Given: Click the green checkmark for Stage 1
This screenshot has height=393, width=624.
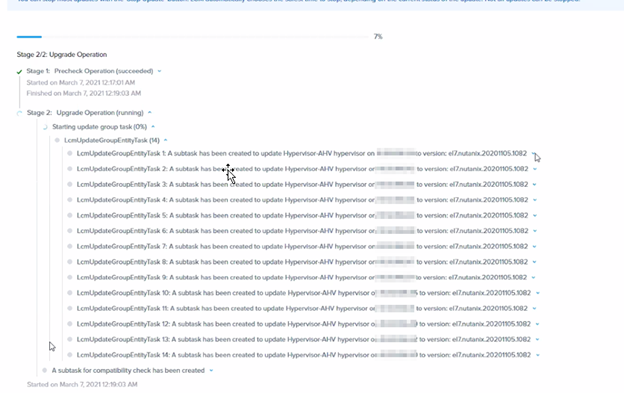Looking at the screenshot, I should (x=19, y=72).
